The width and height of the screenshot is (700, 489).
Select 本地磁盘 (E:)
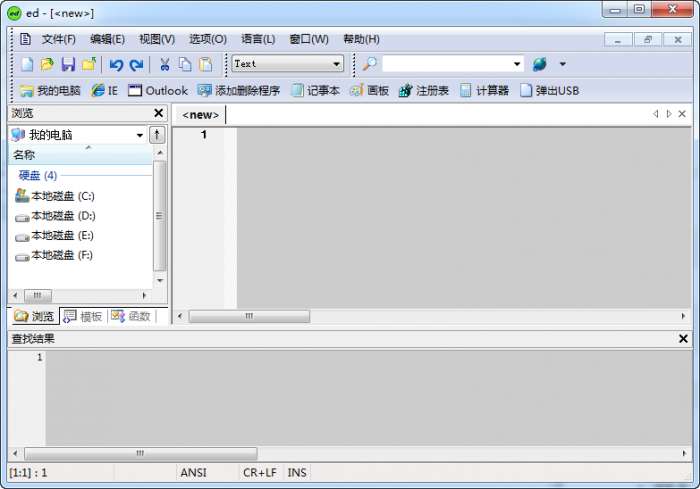pyautogui.click(x=54, y=236)
